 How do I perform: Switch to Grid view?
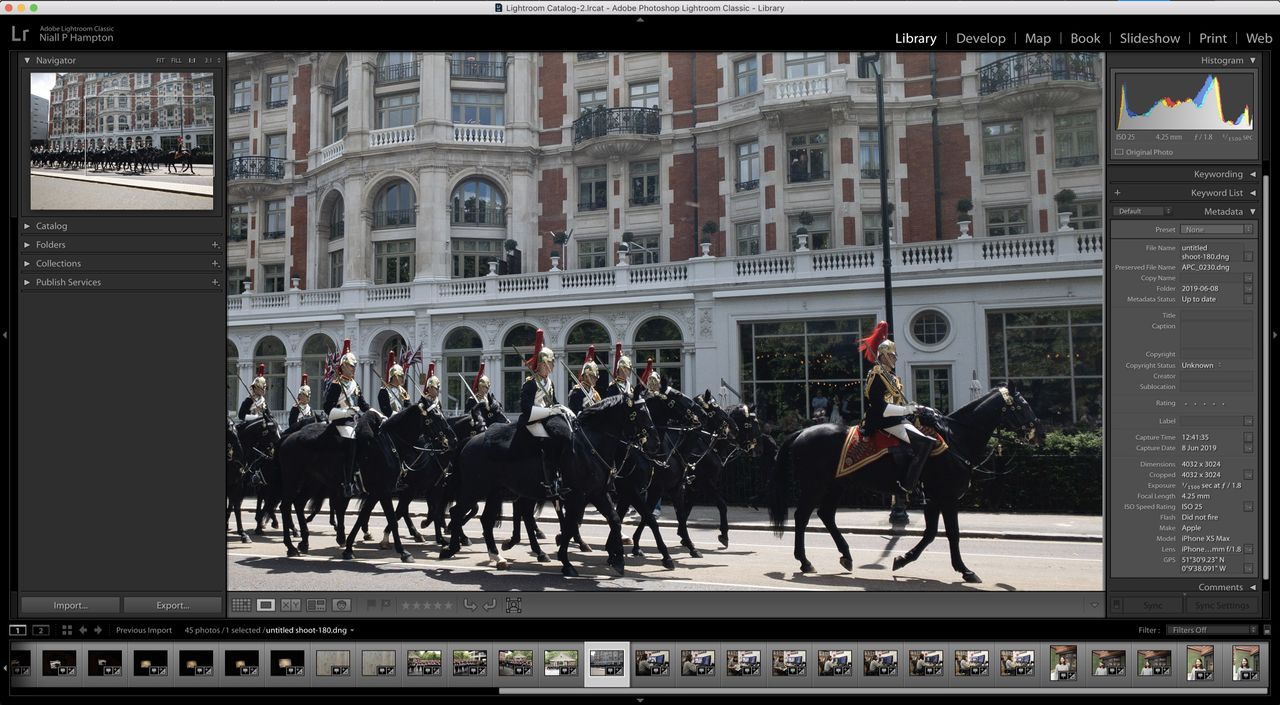pos(241,605)
